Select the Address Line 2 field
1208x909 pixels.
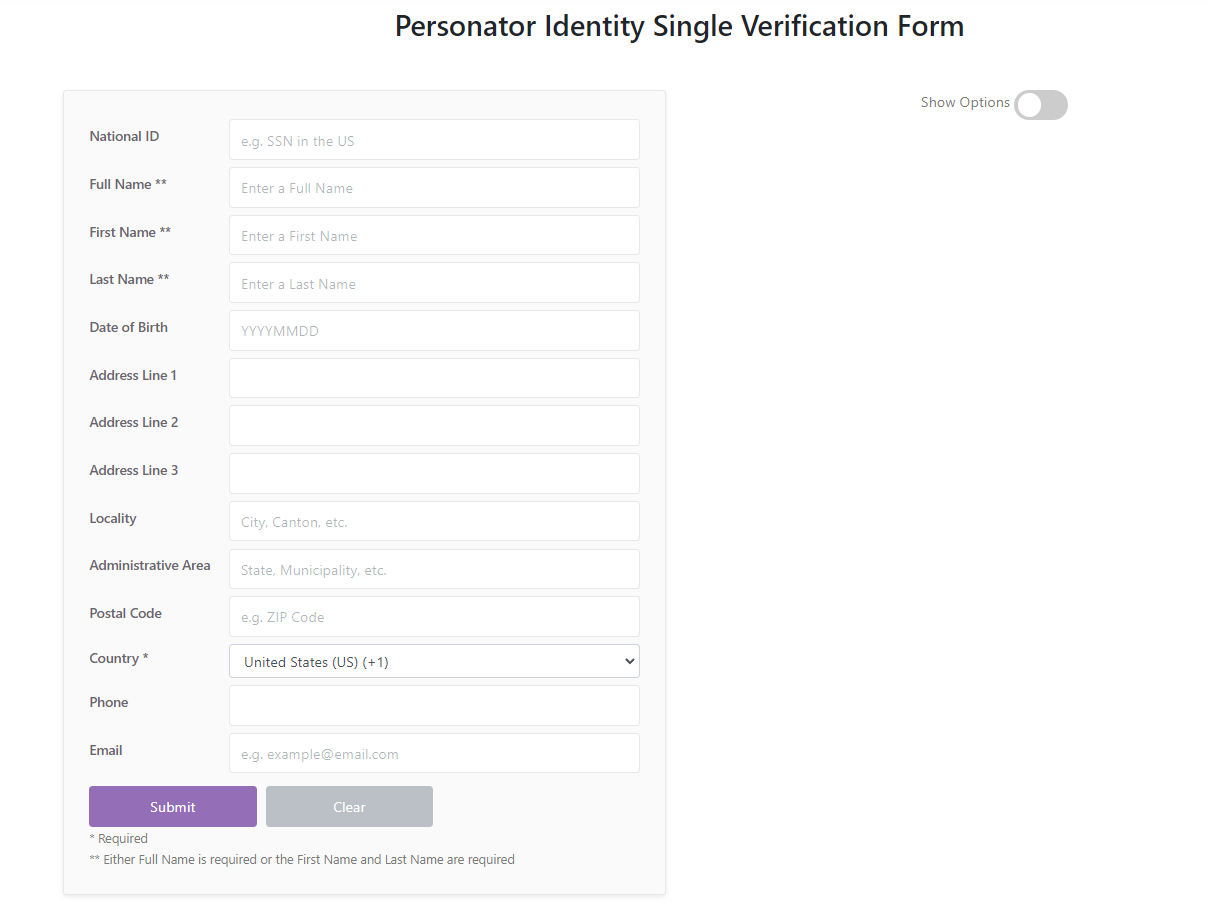[434, 426]
